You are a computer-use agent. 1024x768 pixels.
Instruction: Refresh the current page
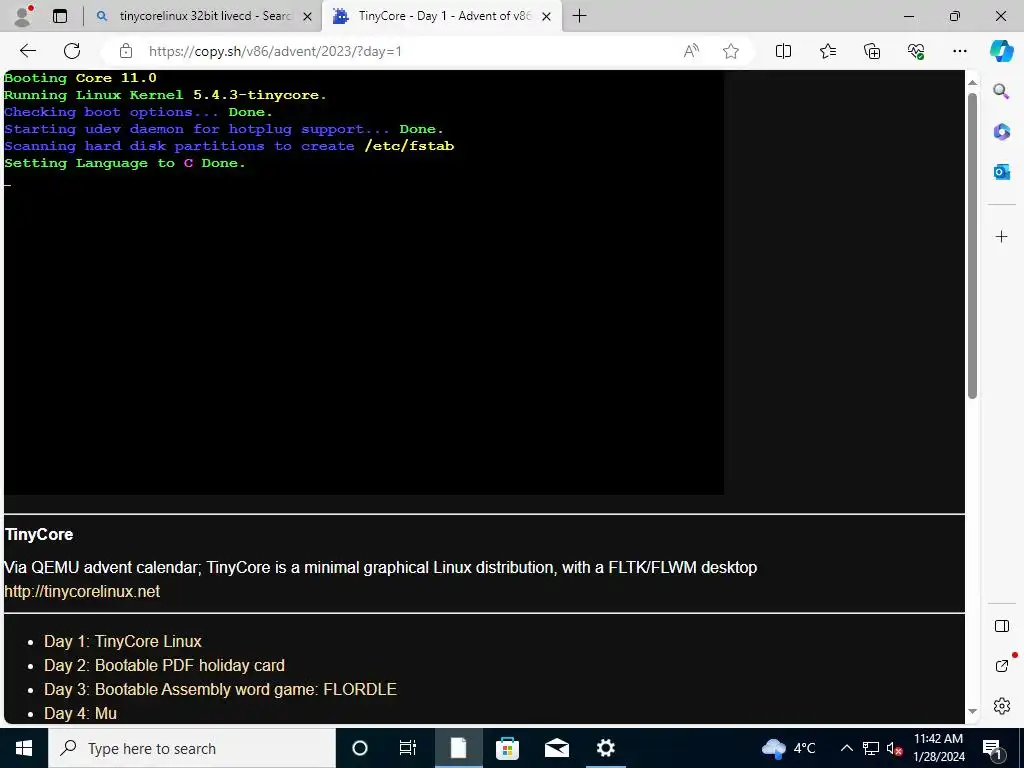[x=72, y=51]
